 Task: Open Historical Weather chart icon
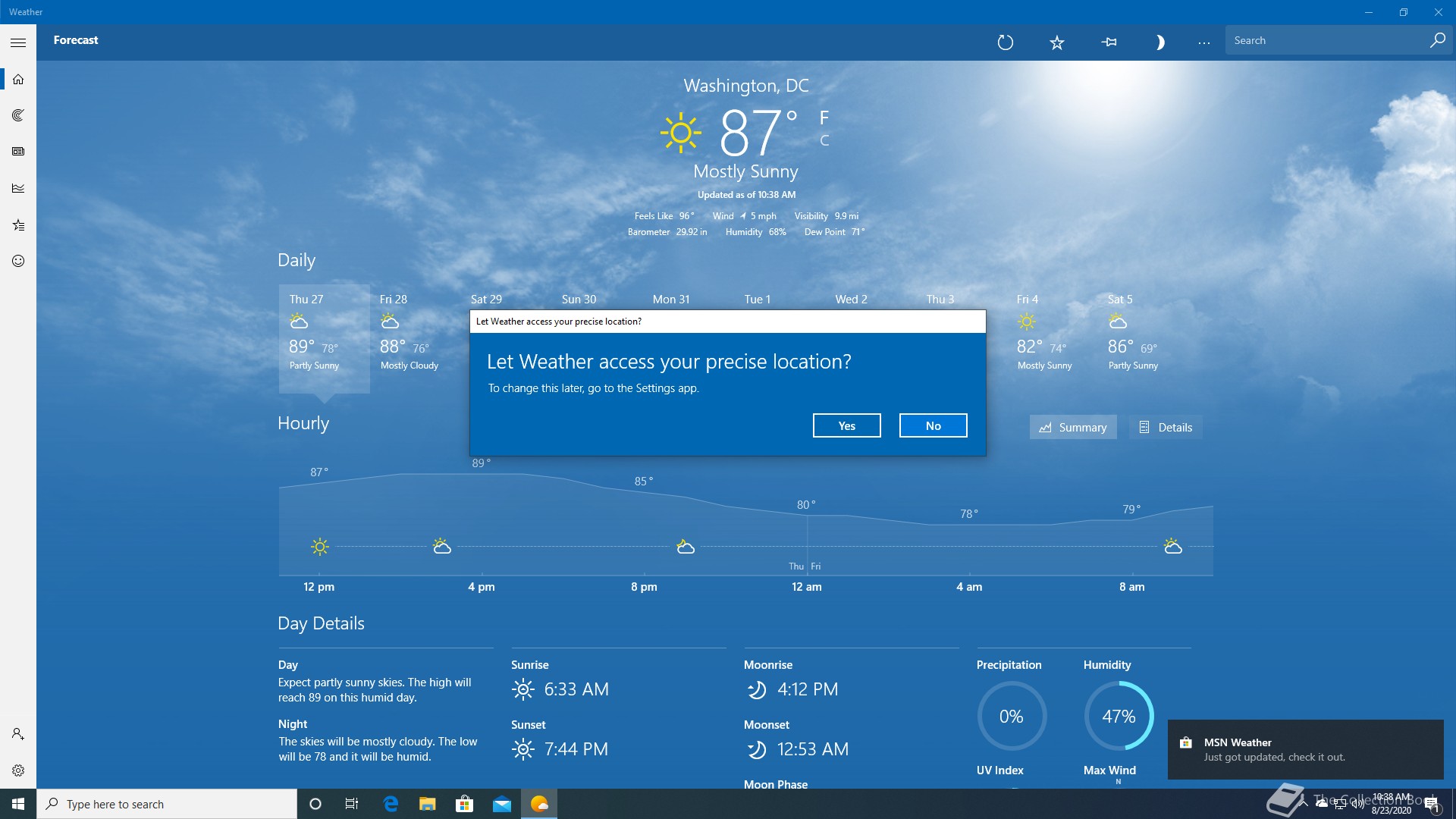18,188
